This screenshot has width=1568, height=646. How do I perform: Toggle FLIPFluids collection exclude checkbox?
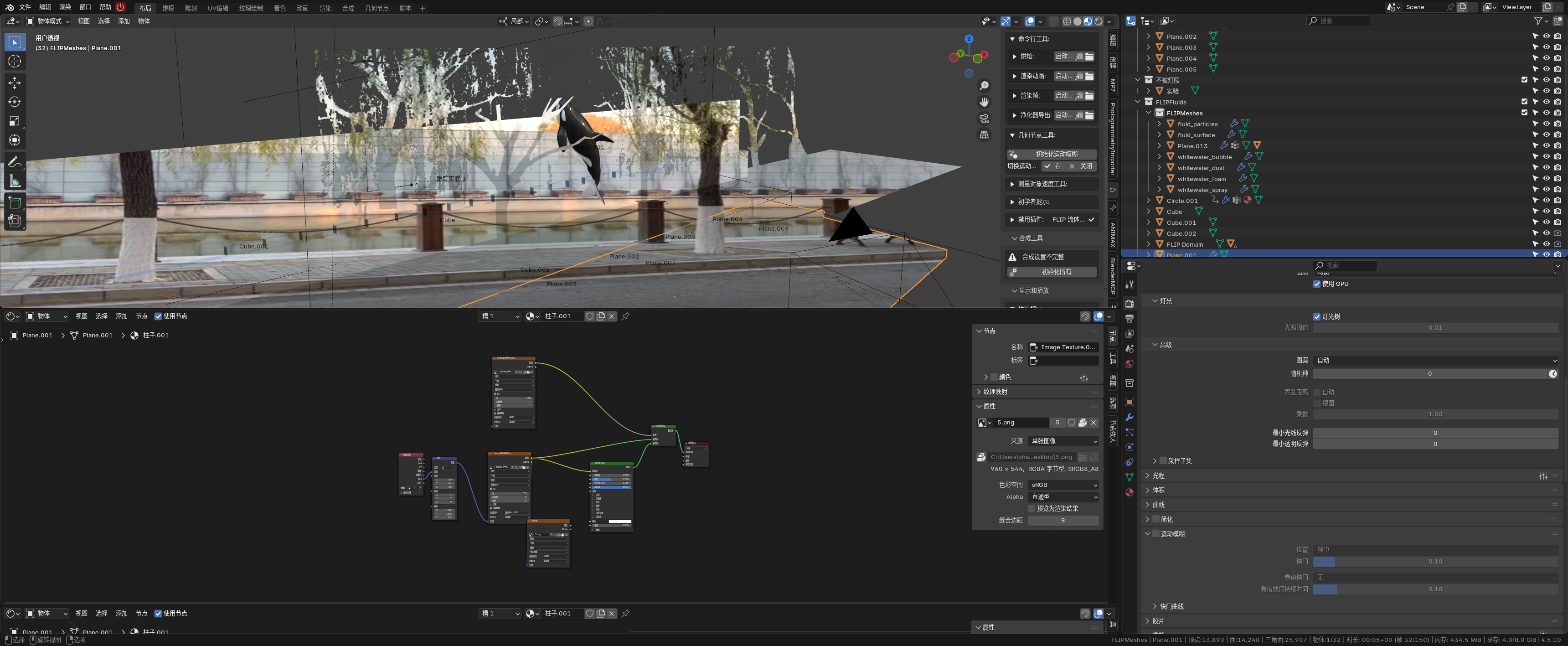1525,102
